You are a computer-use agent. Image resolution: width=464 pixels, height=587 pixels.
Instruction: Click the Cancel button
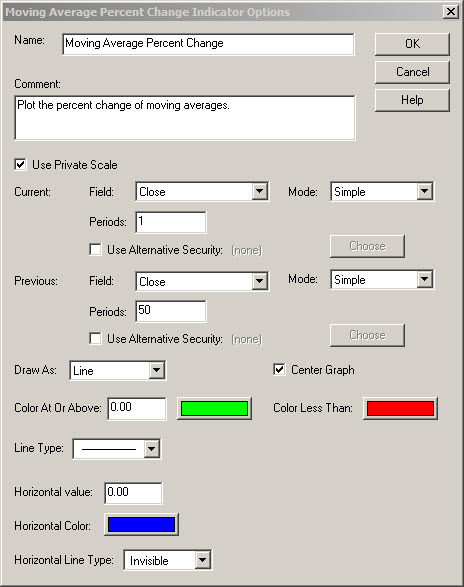point(412,72)
